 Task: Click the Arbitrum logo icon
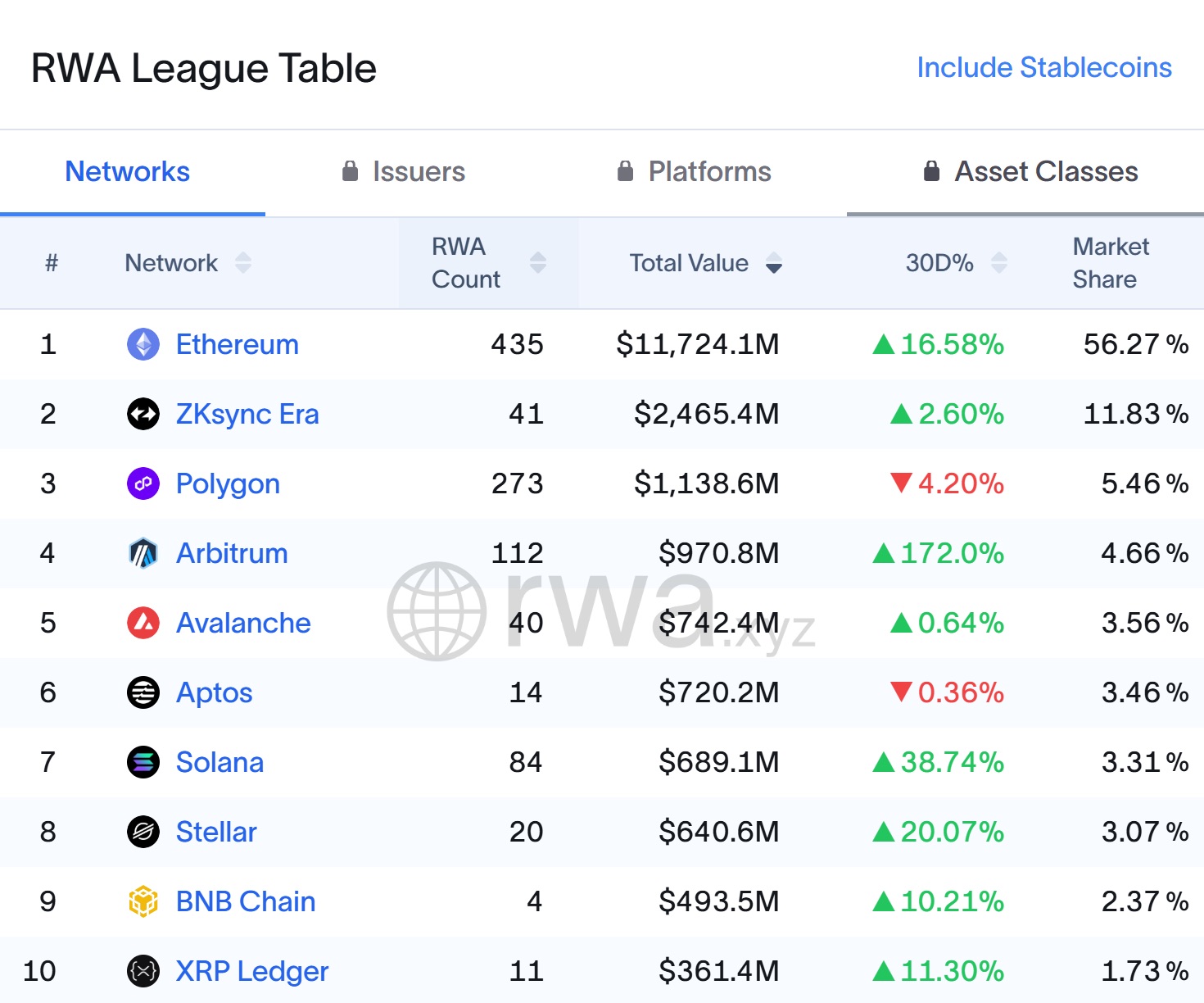144,553
